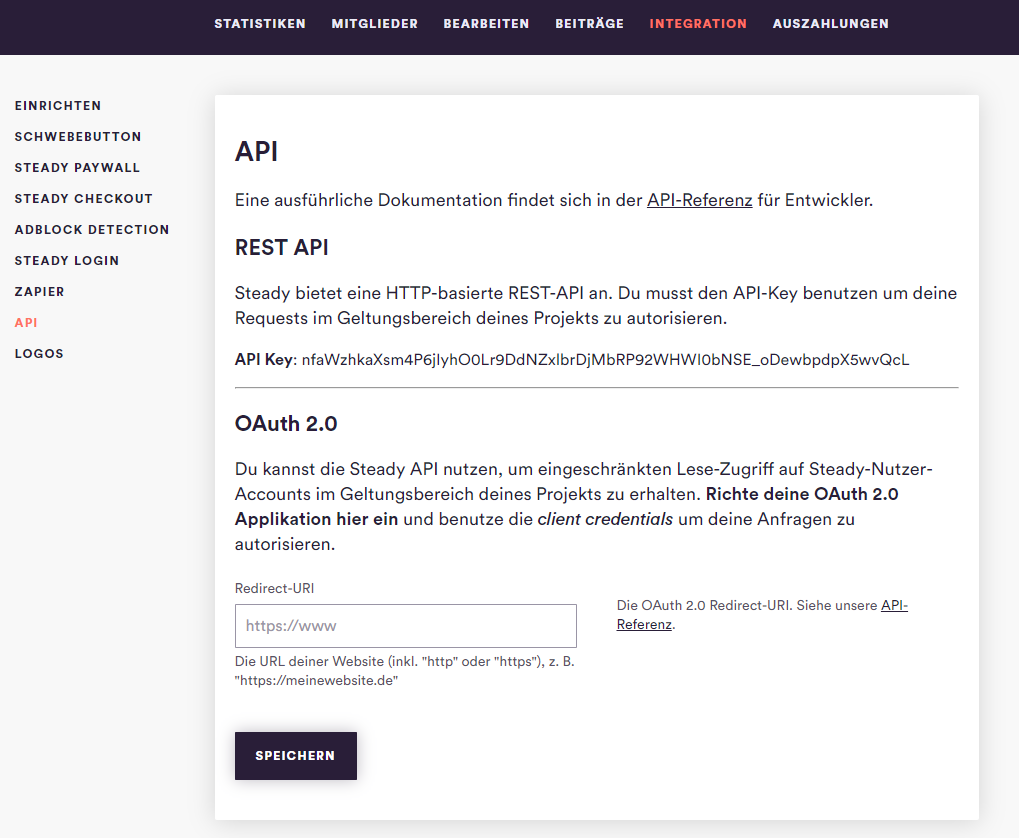1019x838 pixels.
Task: Go to Steady Checkout section
Action: pyautogui.click(x=83, y=198)
